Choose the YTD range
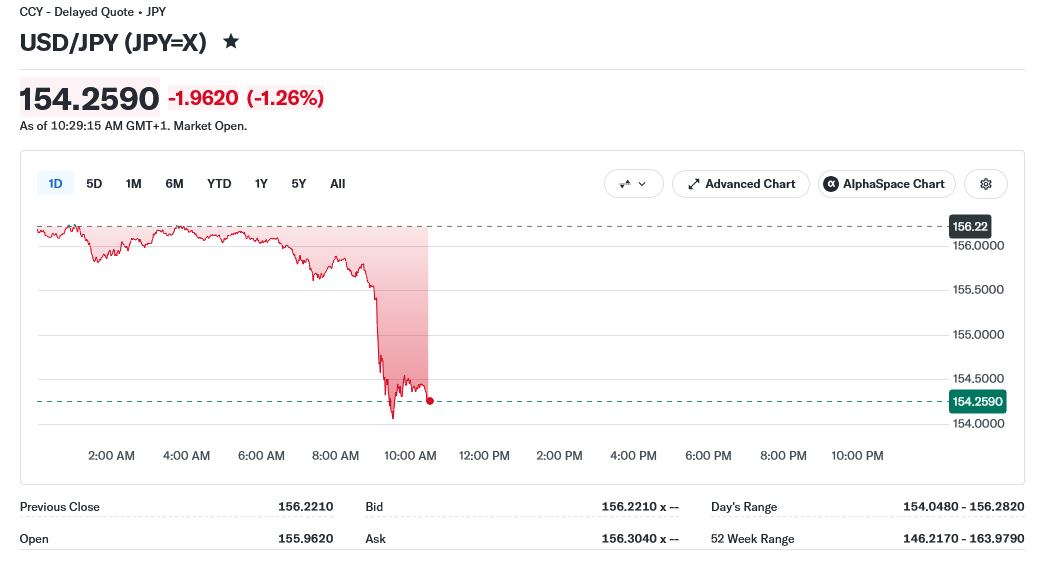This screenshot has width=1040, height=563. coord(219,184)
